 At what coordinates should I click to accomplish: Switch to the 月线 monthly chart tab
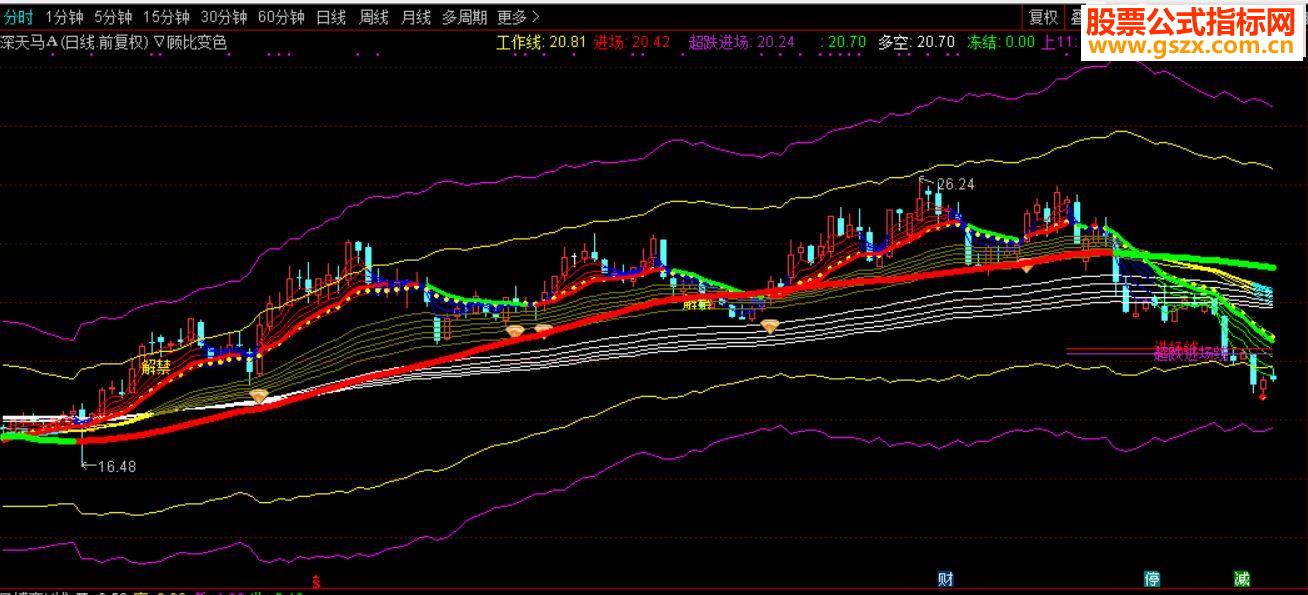pyautogui.click(x=416, y=17)
